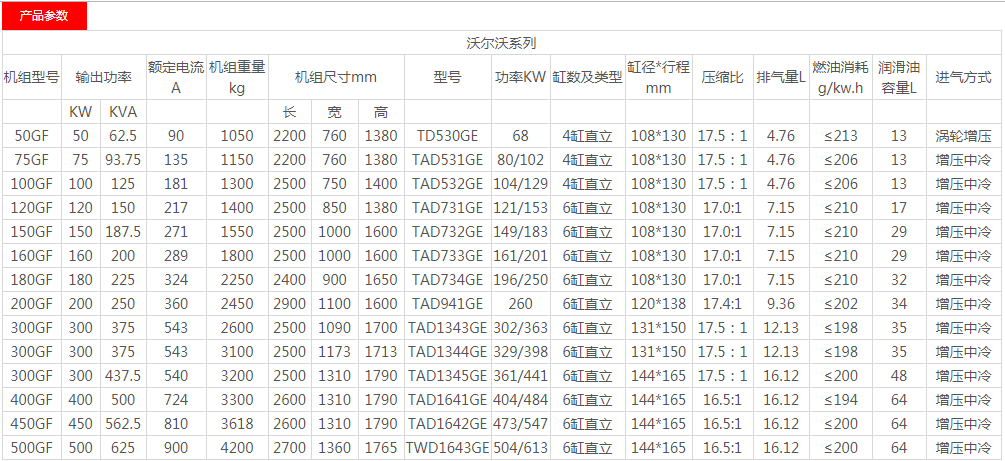
Task: Click engine model TAD532GE
Action: tap(447, 184)
